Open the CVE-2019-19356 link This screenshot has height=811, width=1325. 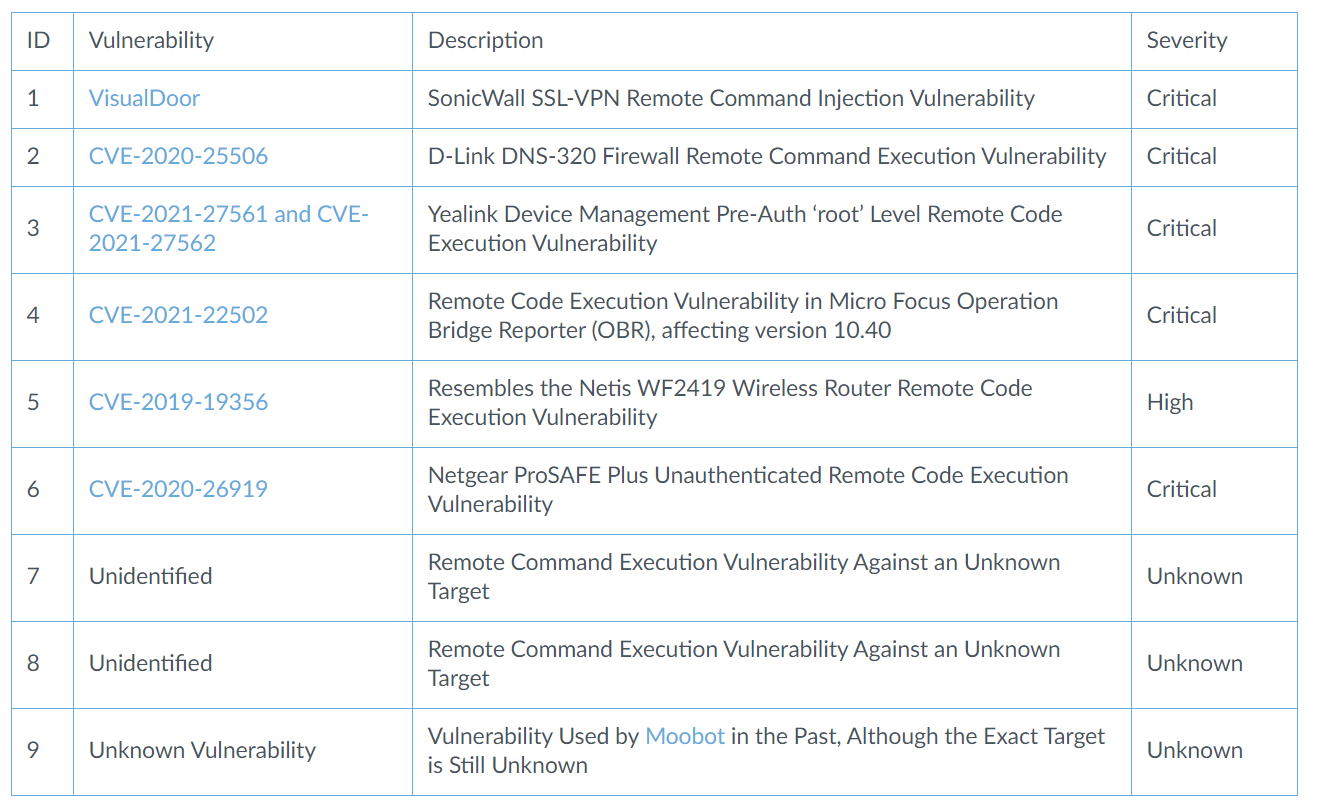[178, 402]
